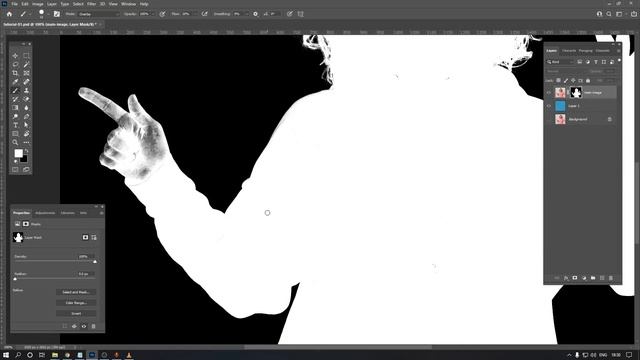Switch to the Adjustments tab
640x360 pixels.
point(45,213)
